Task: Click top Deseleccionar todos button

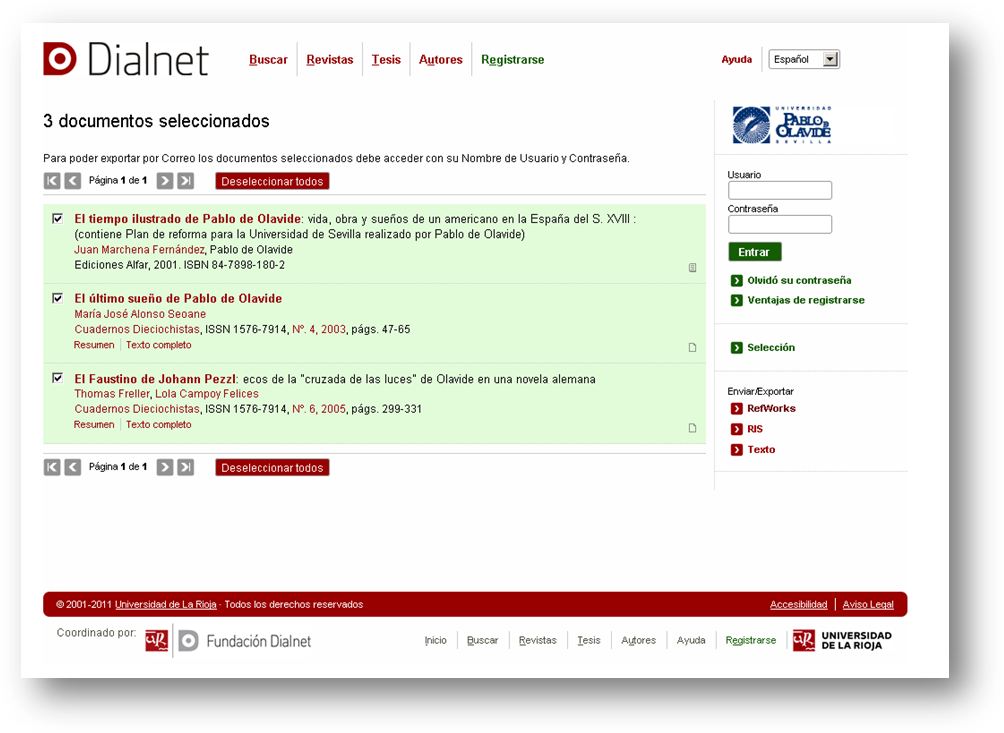Action: coord(272,181)
